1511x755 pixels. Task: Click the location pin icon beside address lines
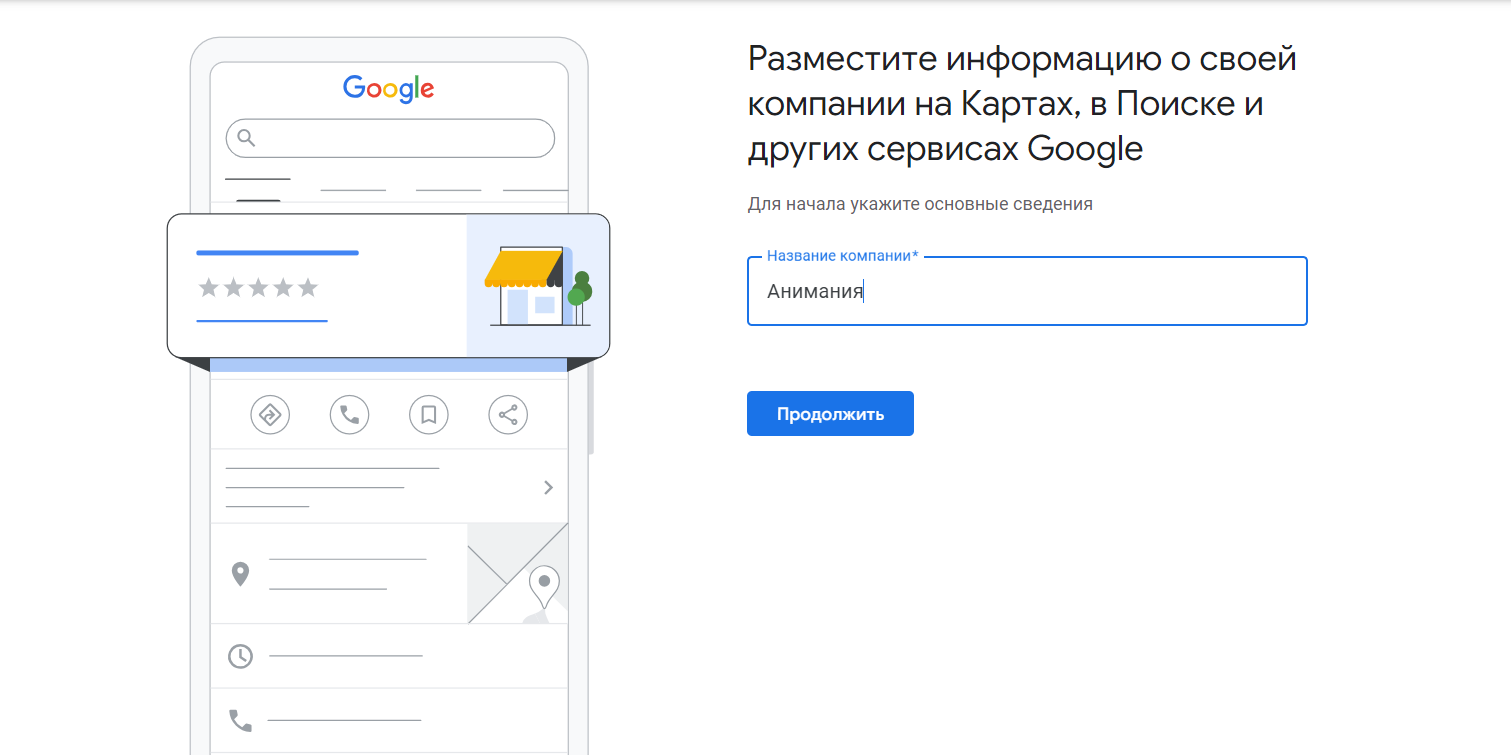pos(240,574)
